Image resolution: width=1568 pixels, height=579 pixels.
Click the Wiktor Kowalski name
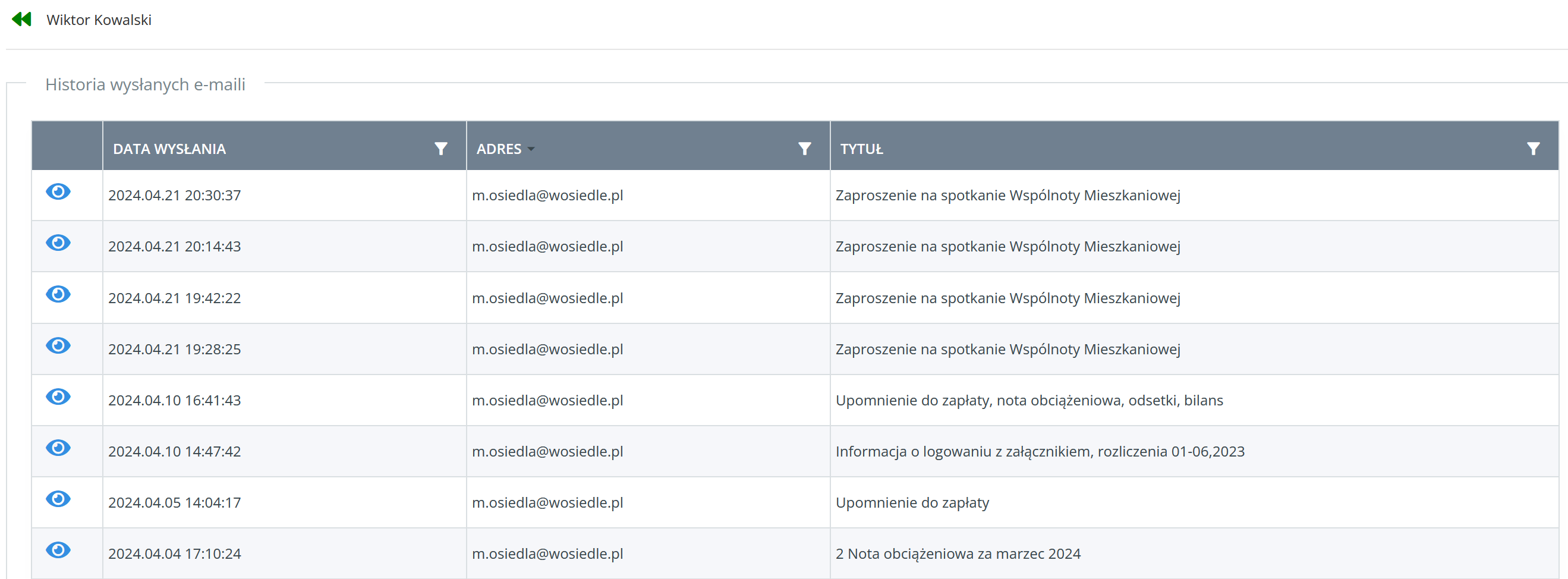(x=99, y=20)
